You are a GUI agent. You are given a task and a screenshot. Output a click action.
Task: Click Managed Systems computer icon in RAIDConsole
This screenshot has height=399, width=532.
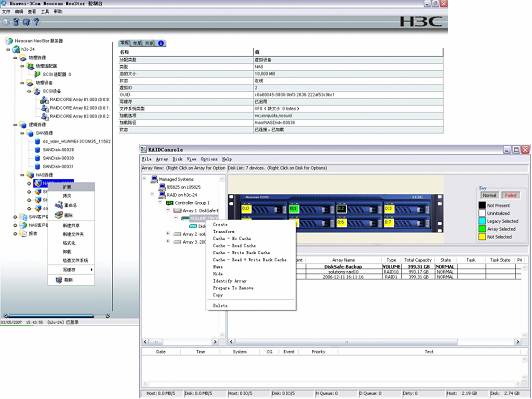154,179
